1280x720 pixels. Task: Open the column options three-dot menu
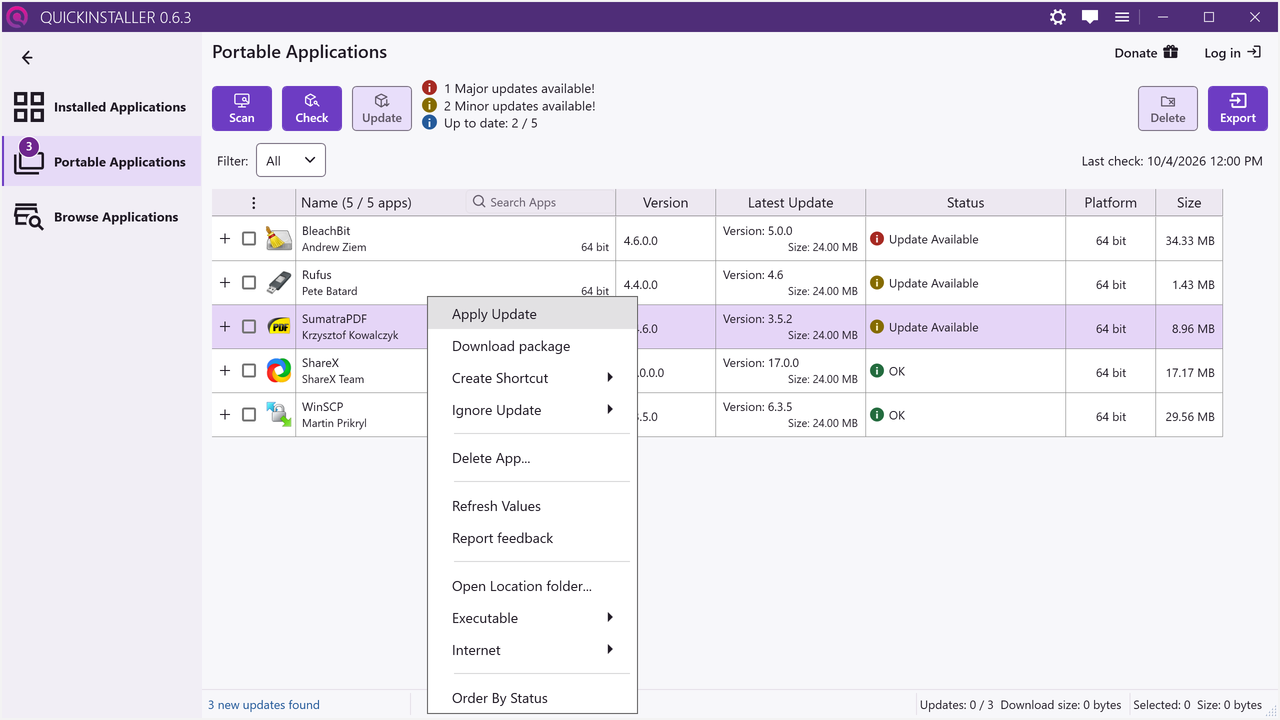254,203
